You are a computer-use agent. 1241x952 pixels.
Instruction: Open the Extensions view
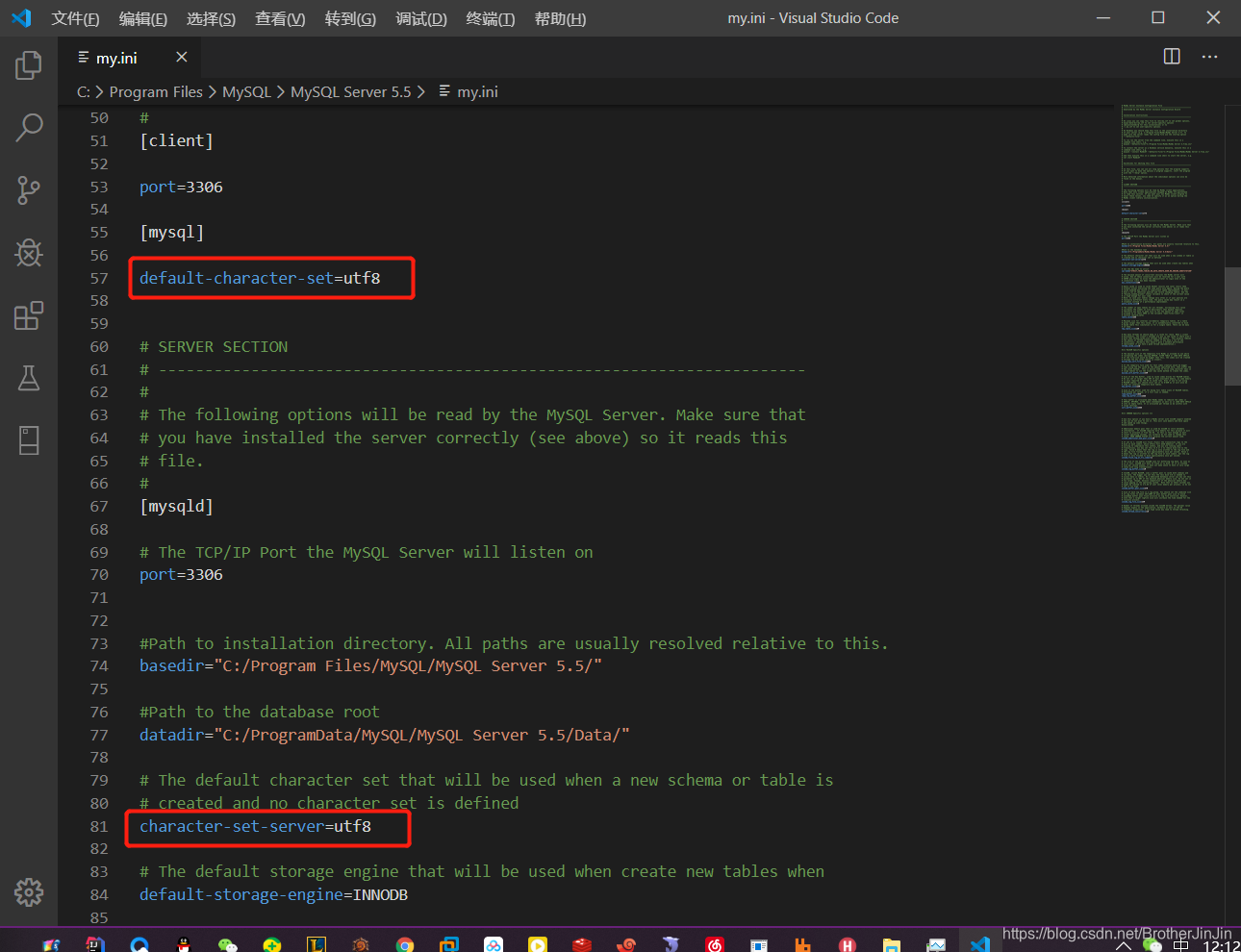point(29,315)
